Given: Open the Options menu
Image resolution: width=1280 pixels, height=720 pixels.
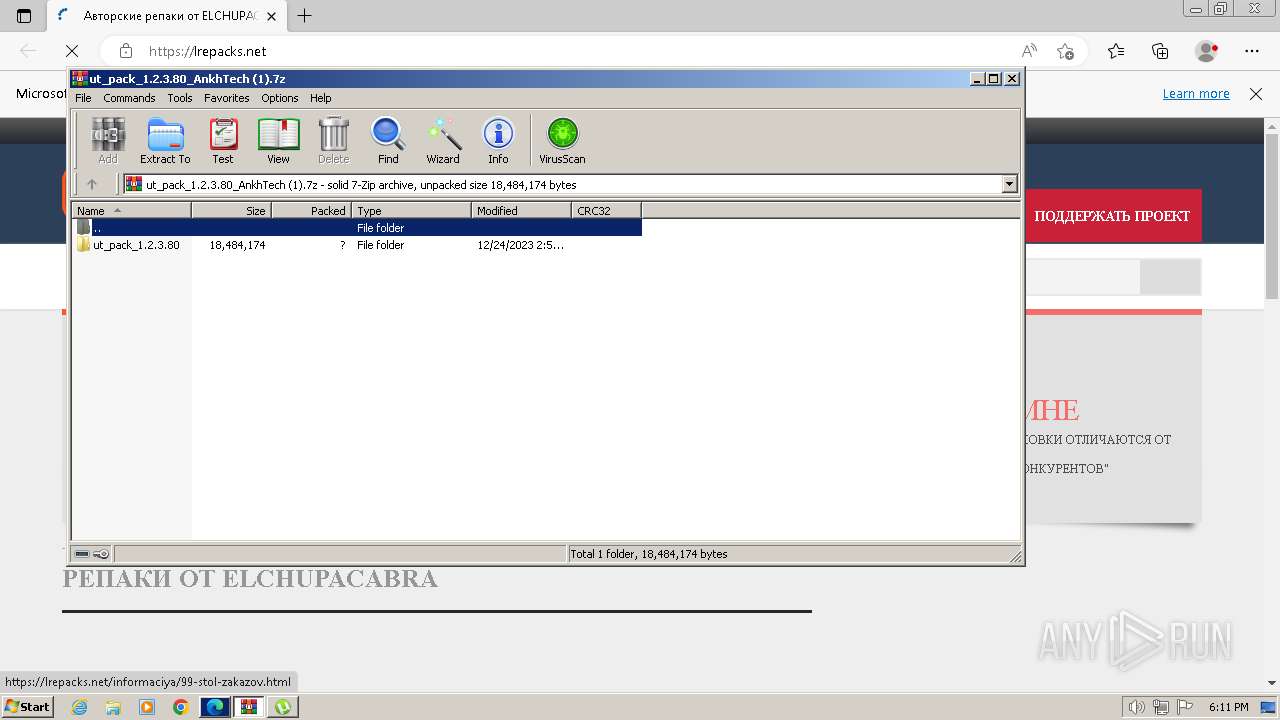Looking at the screenshot, I should 280,98.
